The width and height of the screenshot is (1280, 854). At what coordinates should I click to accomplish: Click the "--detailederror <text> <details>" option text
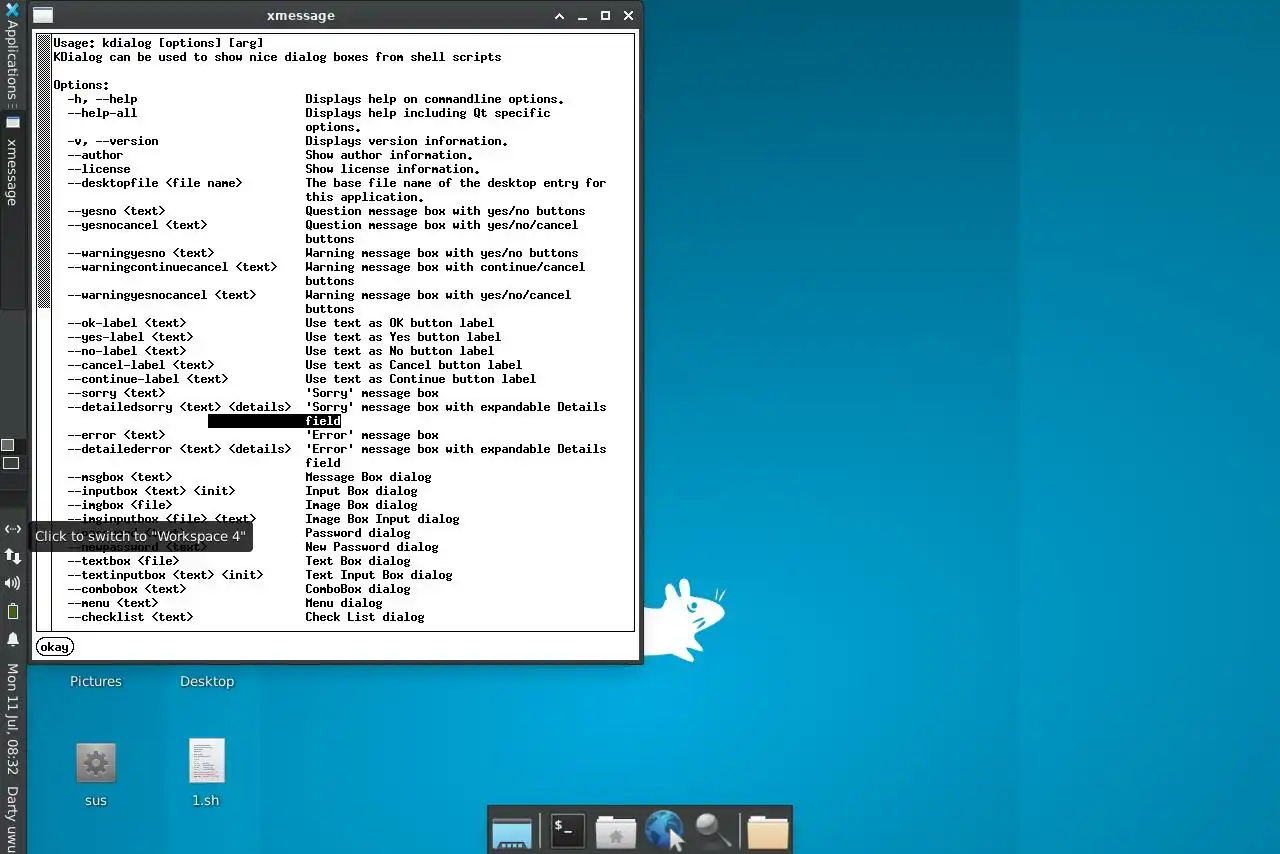coord(179,449)
